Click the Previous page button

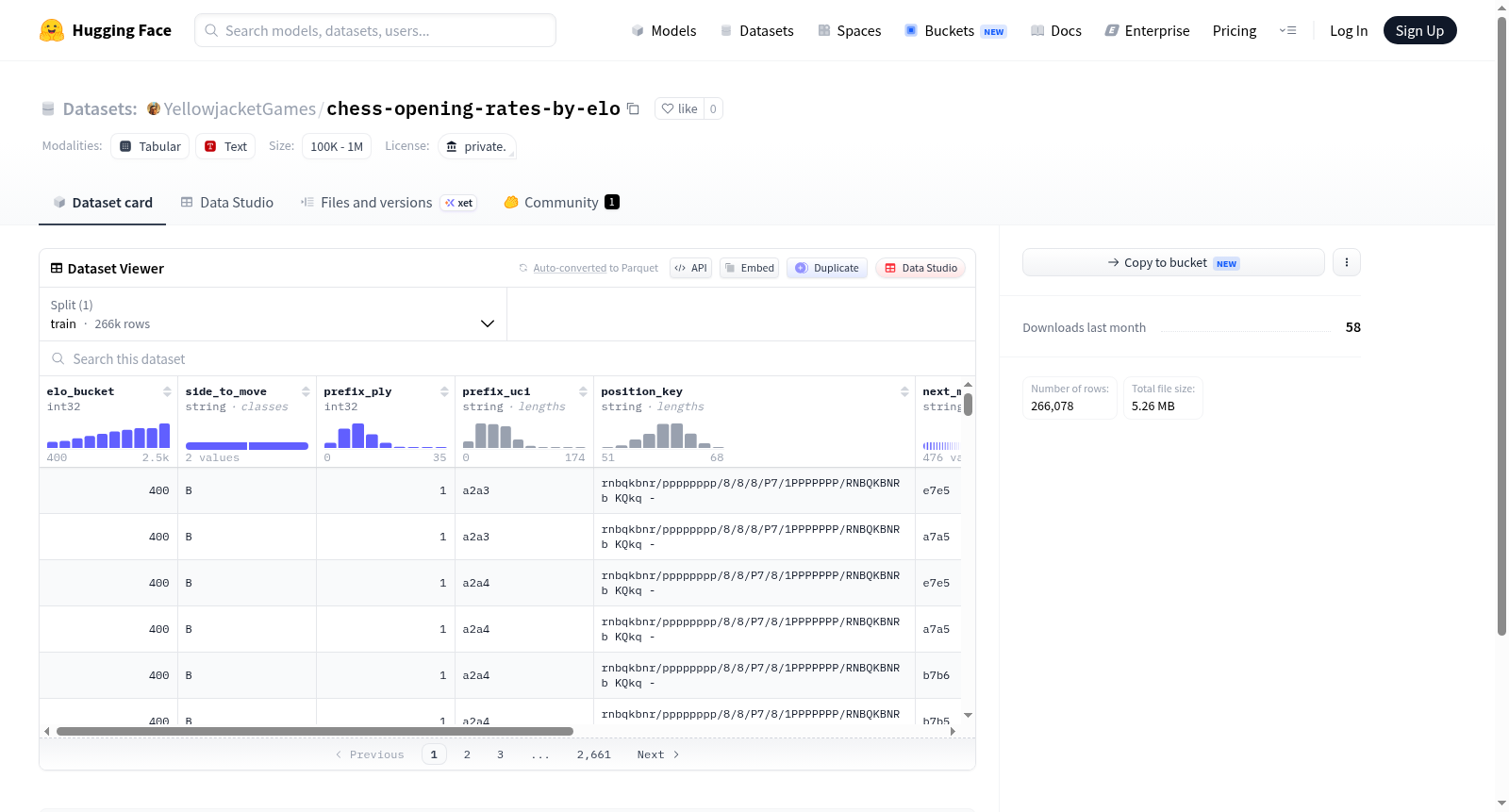pyautogui.click(x=370, y=754)
